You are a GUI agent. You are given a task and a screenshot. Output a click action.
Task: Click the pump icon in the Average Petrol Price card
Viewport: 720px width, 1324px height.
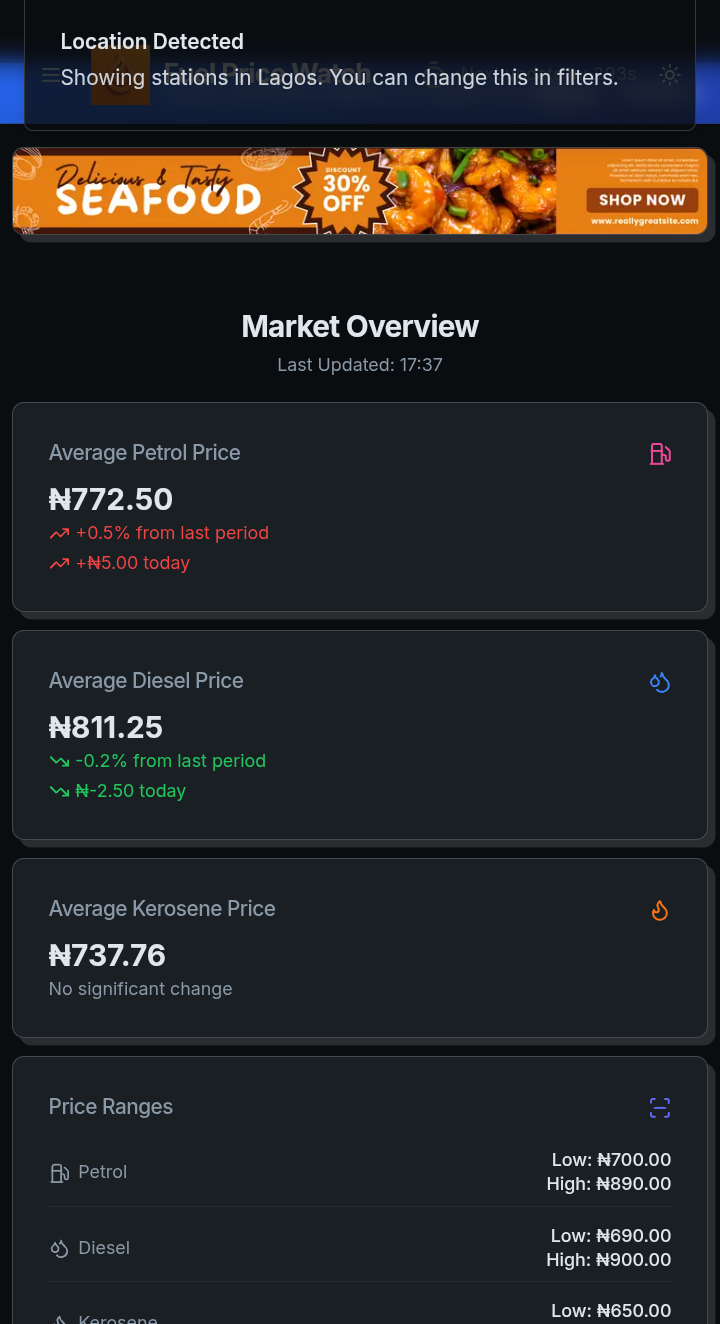point(660,454)
